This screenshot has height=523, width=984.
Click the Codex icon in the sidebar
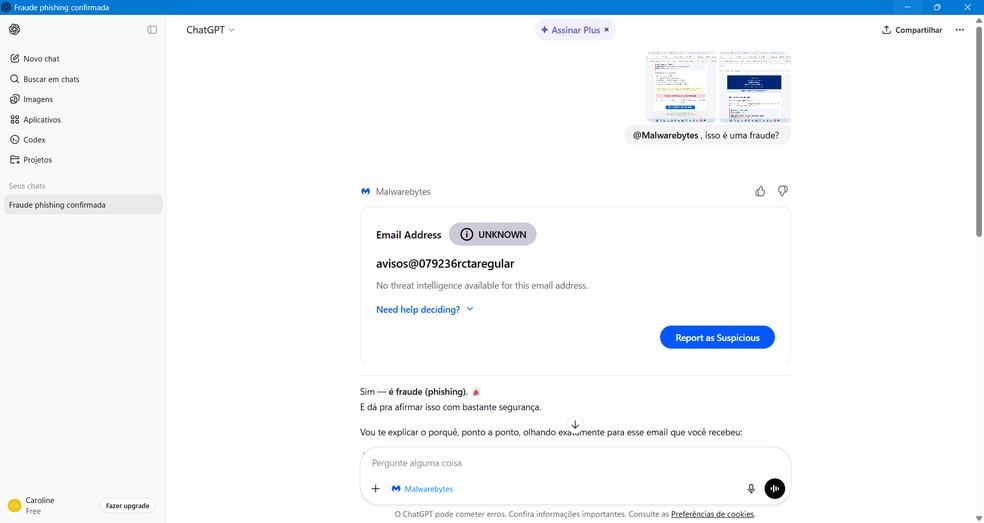coord(14,139)
